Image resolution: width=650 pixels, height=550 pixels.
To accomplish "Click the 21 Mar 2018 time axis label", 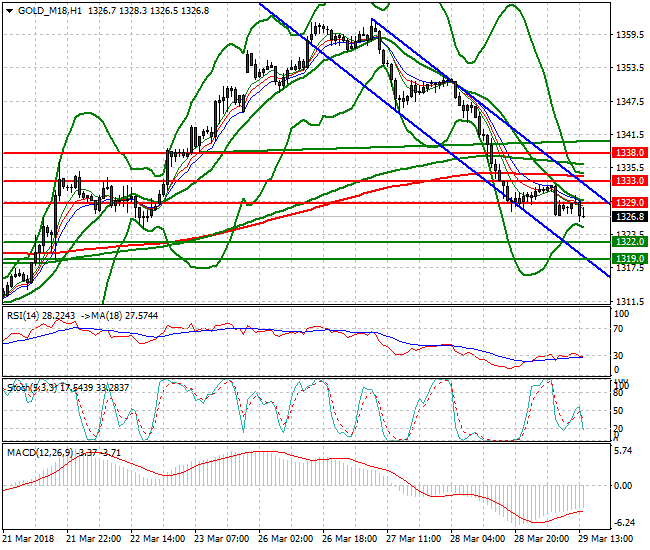I will pyautogui.click(x=29, y=539).
